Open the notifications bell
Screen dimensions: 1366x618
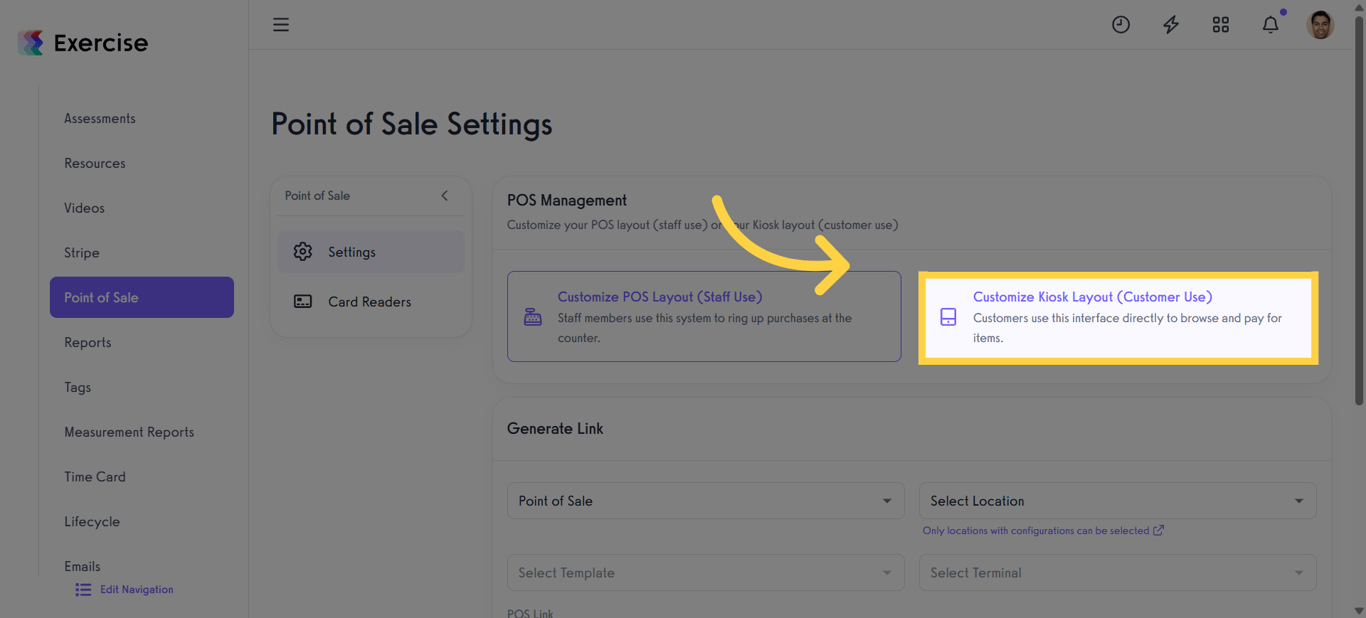pyautogui.click(x=1269, y=24)
